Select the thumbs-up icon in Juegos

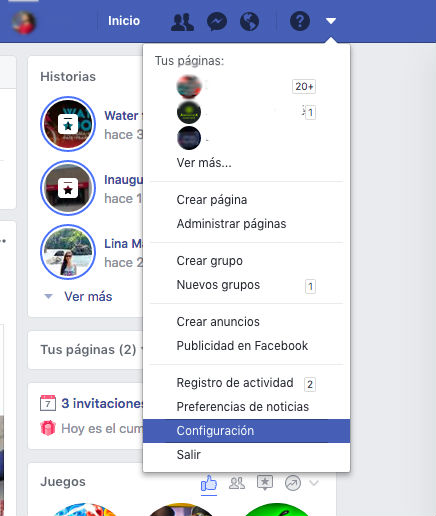click(x=209, y=483)
